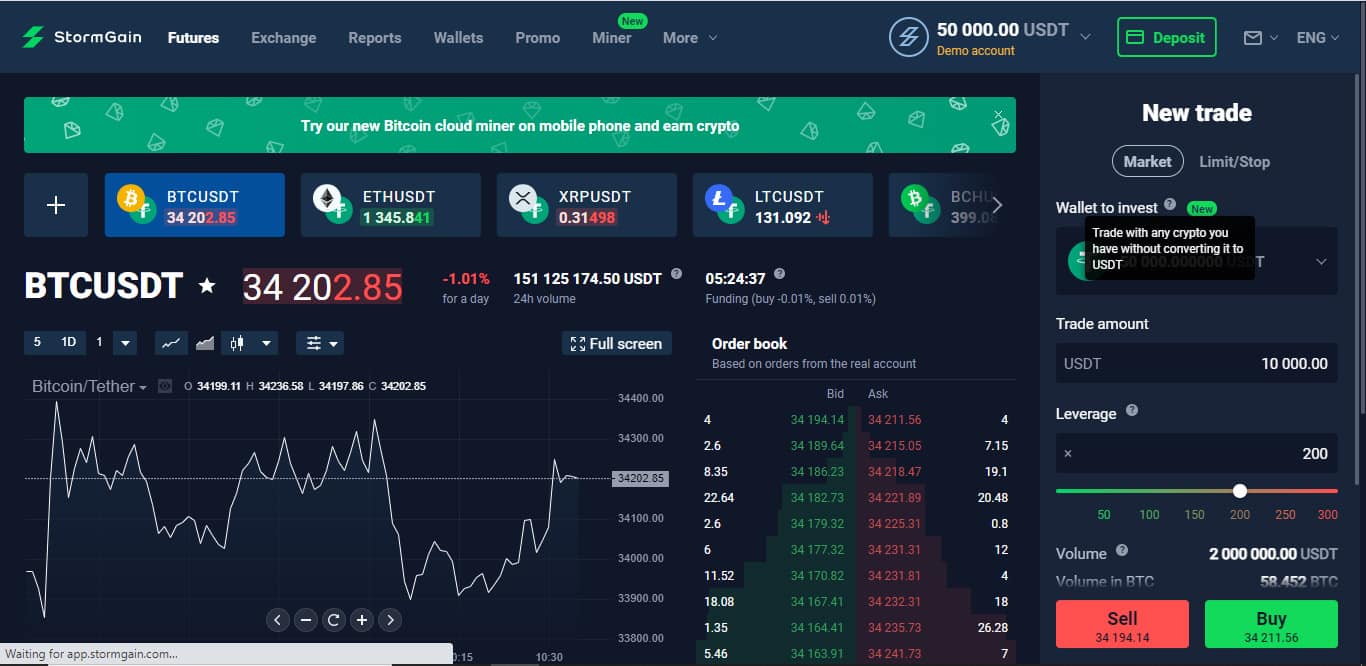
Task: Zoom in chart with plus button
Action: point(362,620)
